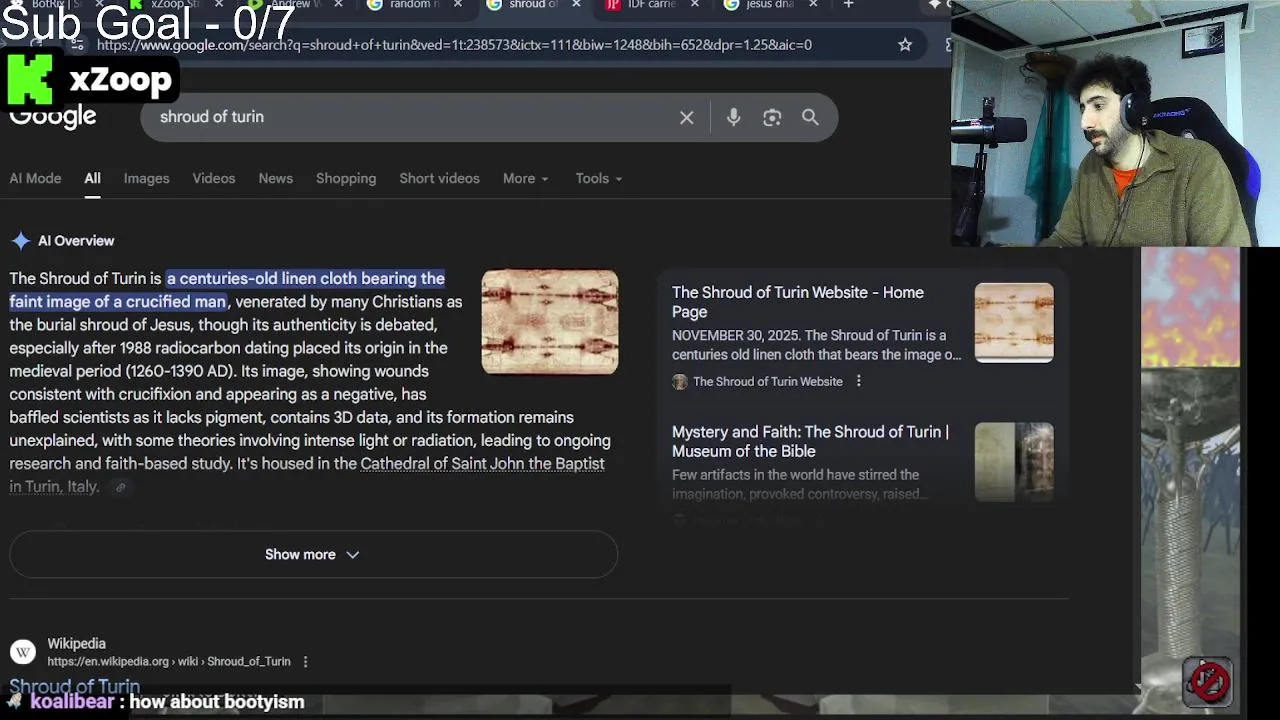Click the link icon after 'in Turin, Italy'
Screen dimensions: 1280x720
point(120,487)
